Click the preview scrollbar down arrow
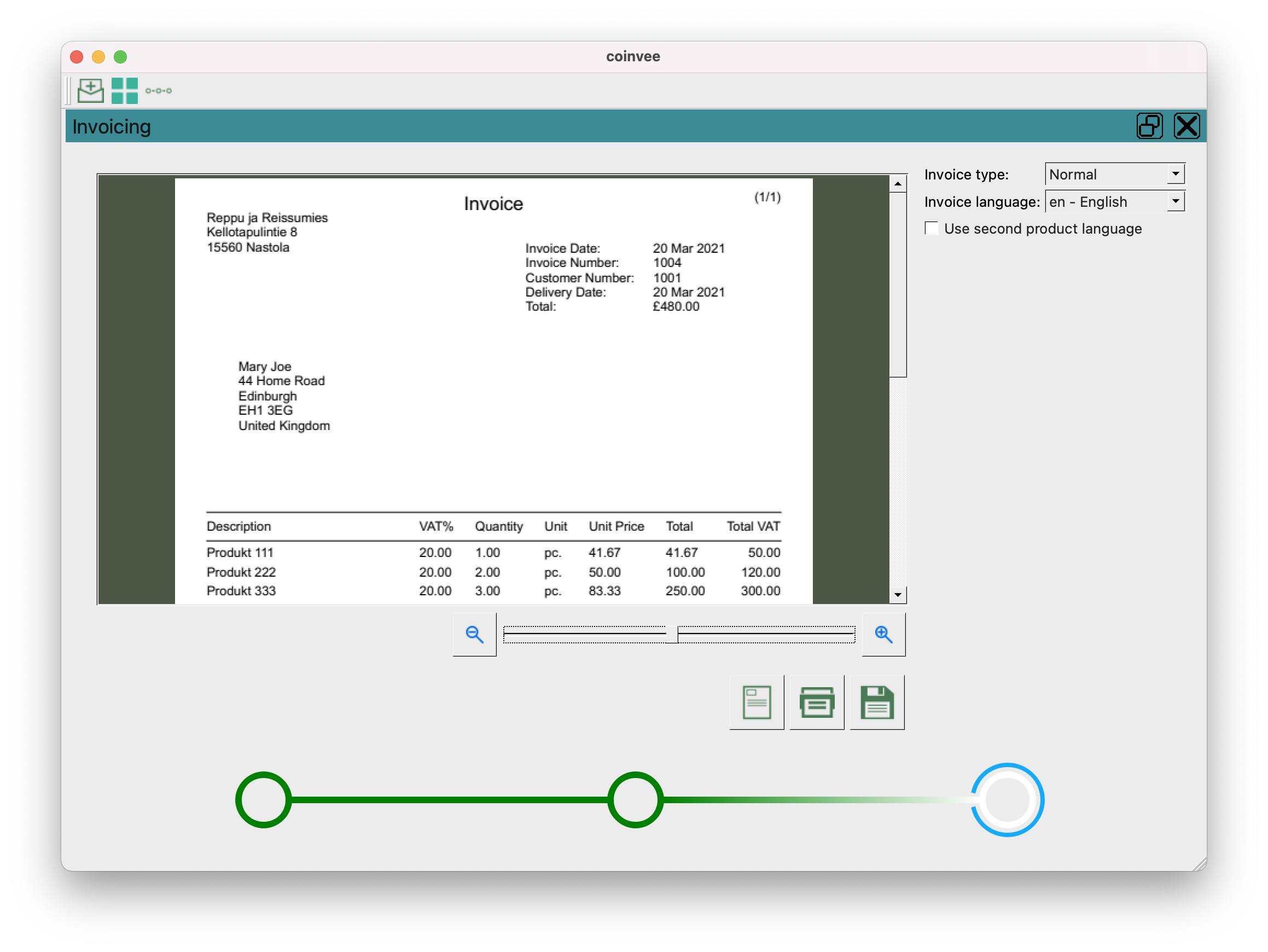This screenshot has height=952, width=1268. pos(897,595)
